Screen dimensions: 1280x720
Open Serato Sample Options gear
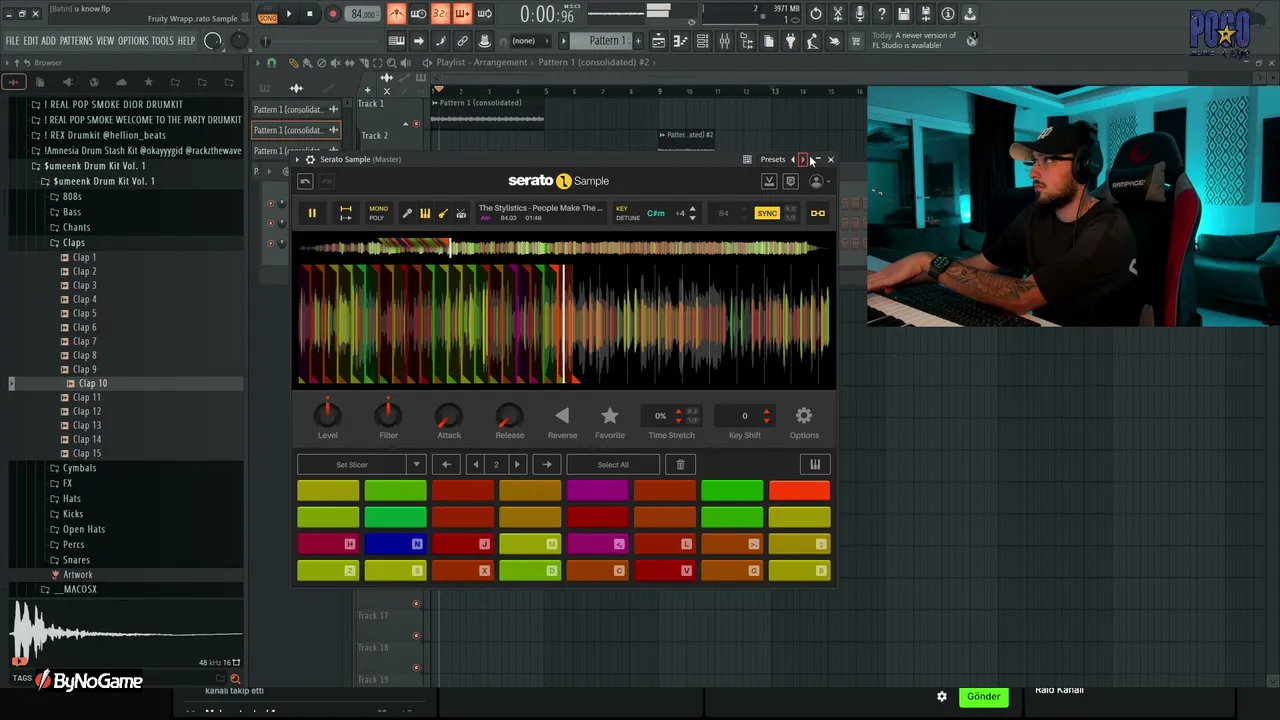804,415
